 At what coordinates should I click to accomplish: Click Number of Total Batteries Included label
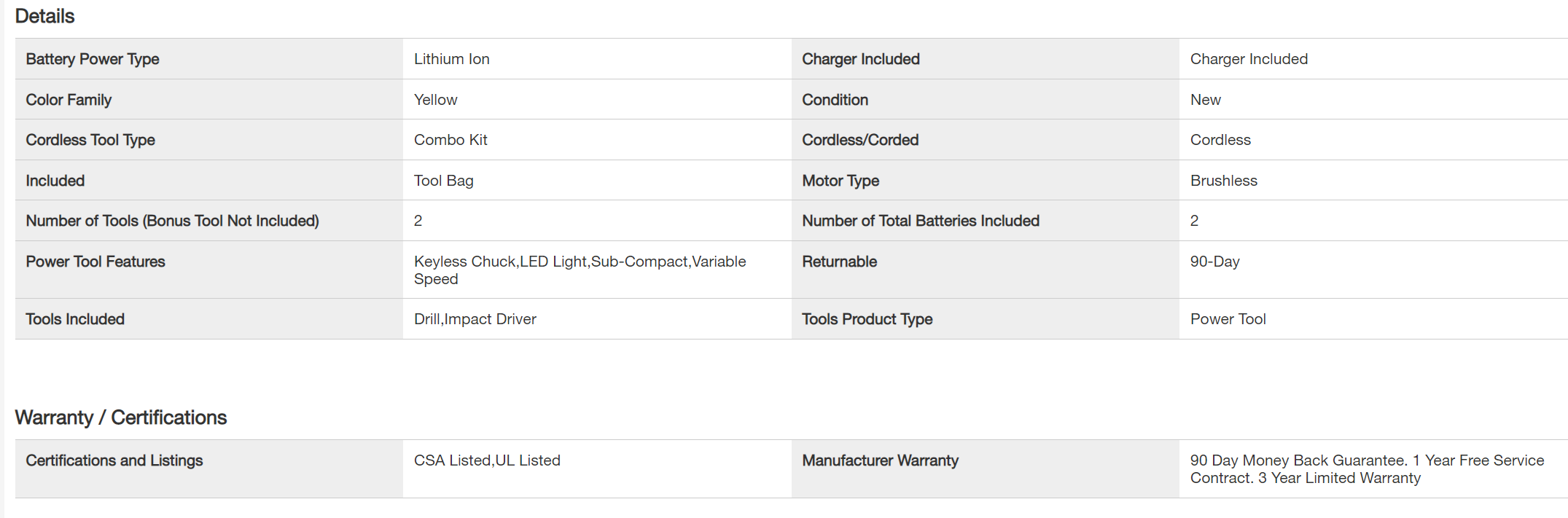tap(920, 221)
